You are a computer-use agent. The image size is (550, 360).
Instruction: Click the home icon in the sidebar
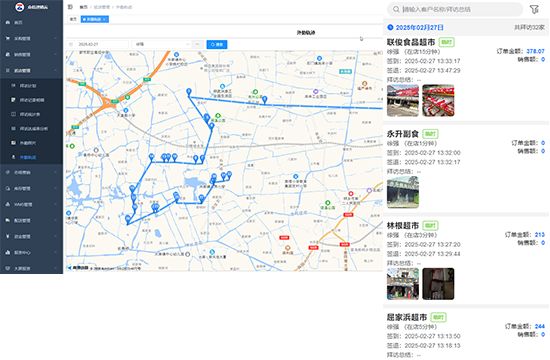[8, 22]
